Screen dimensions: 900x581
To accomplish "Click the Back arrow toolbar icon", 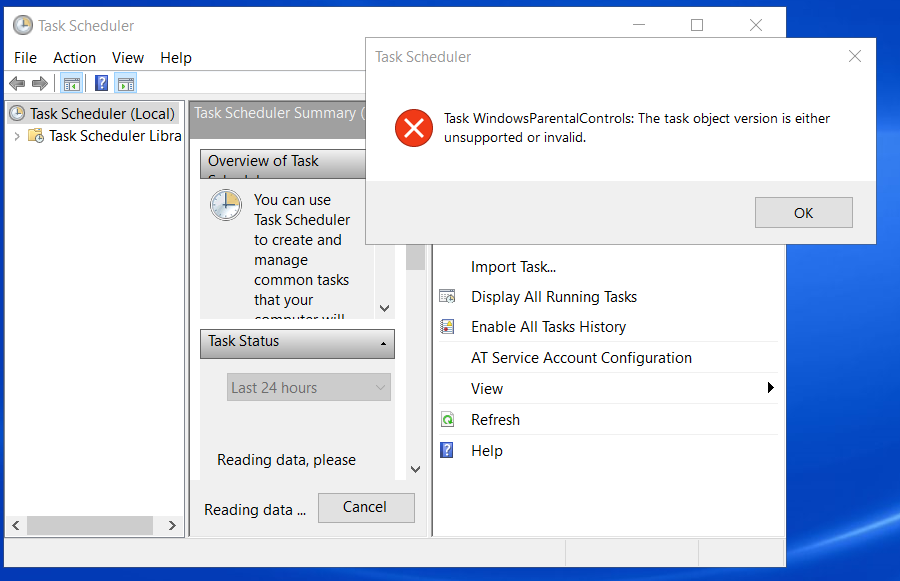I will click(17, 84).
